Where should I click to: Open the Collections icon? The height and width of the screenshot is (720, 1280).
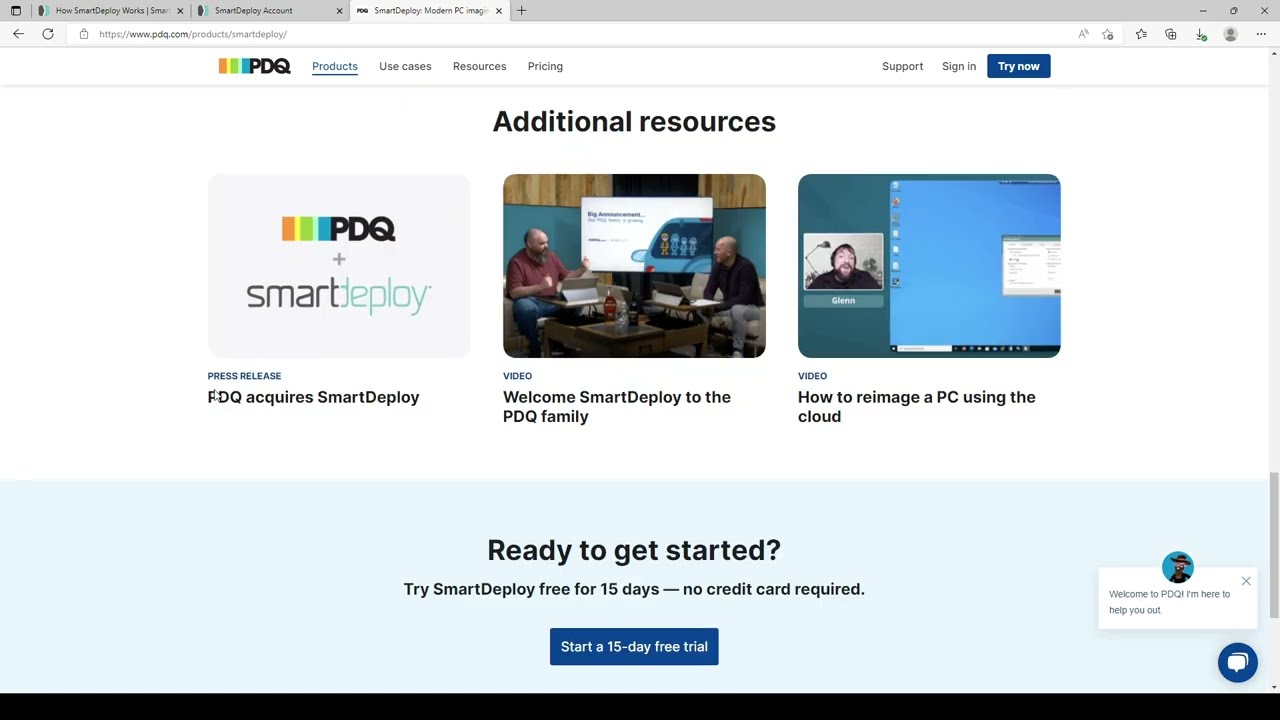coord(1170,34)
